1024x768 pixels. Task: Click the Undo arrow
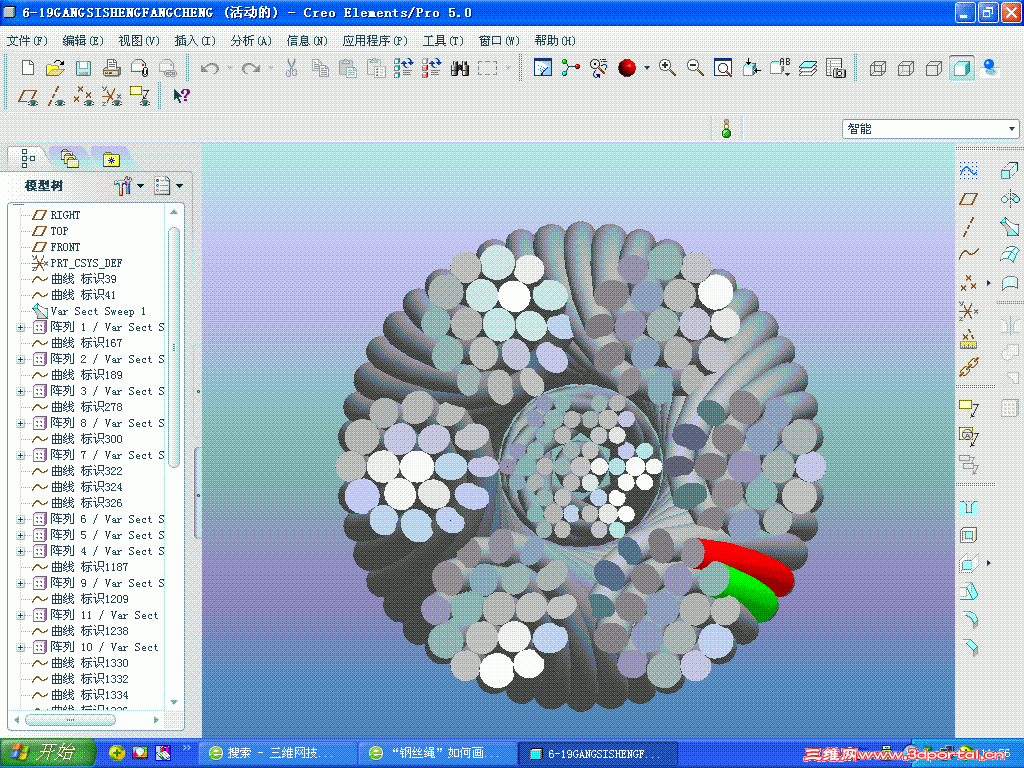click(x=210, y=68)
